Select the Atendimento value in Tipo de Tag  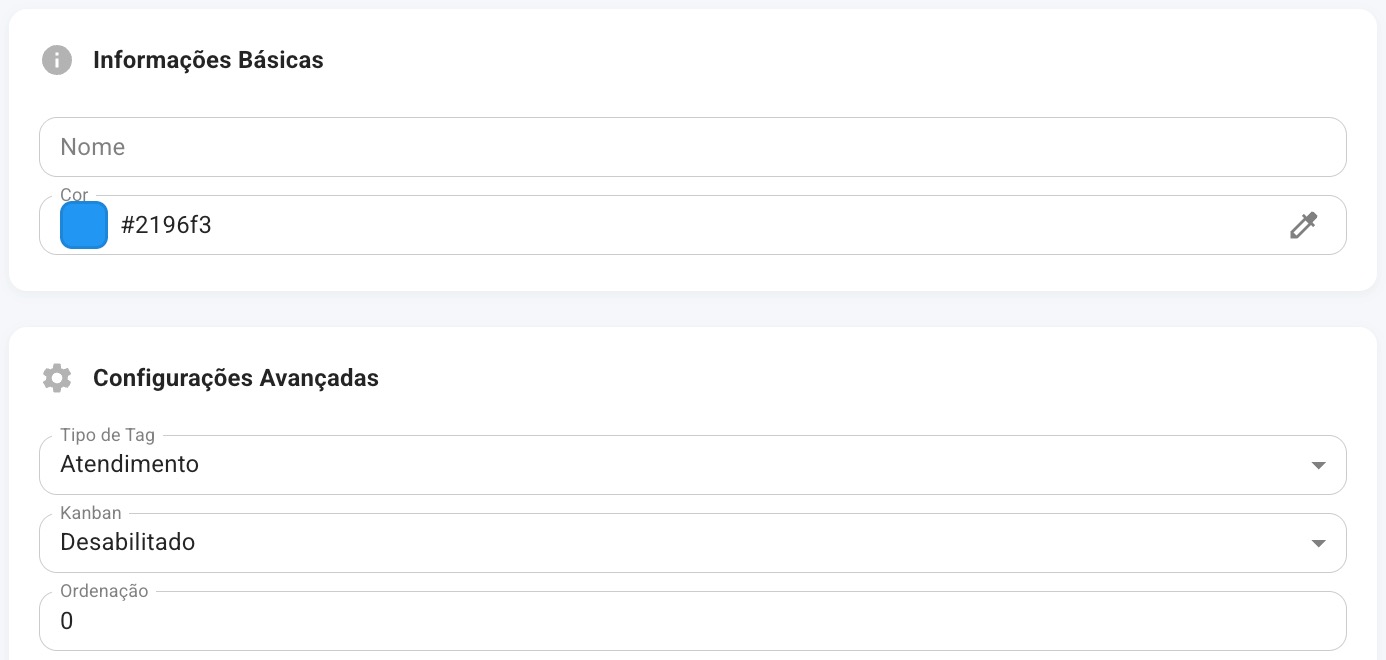coord(130,464)
